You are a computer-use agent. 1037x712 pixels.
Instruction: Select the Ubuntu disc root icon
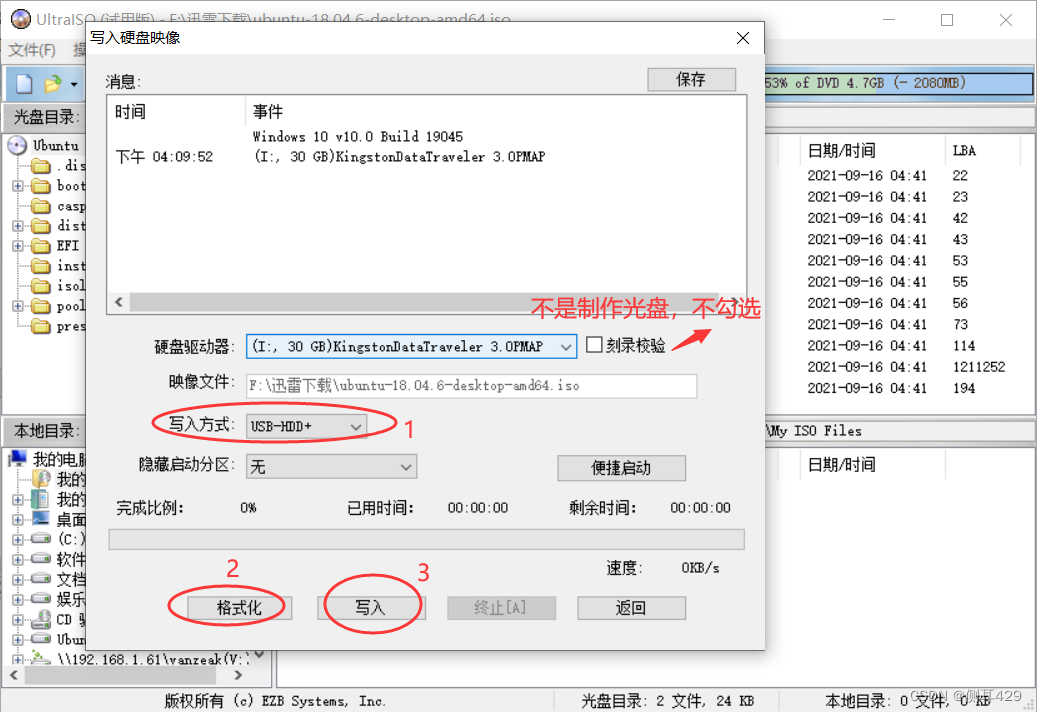pyautogui.click(x=17, y=145)
